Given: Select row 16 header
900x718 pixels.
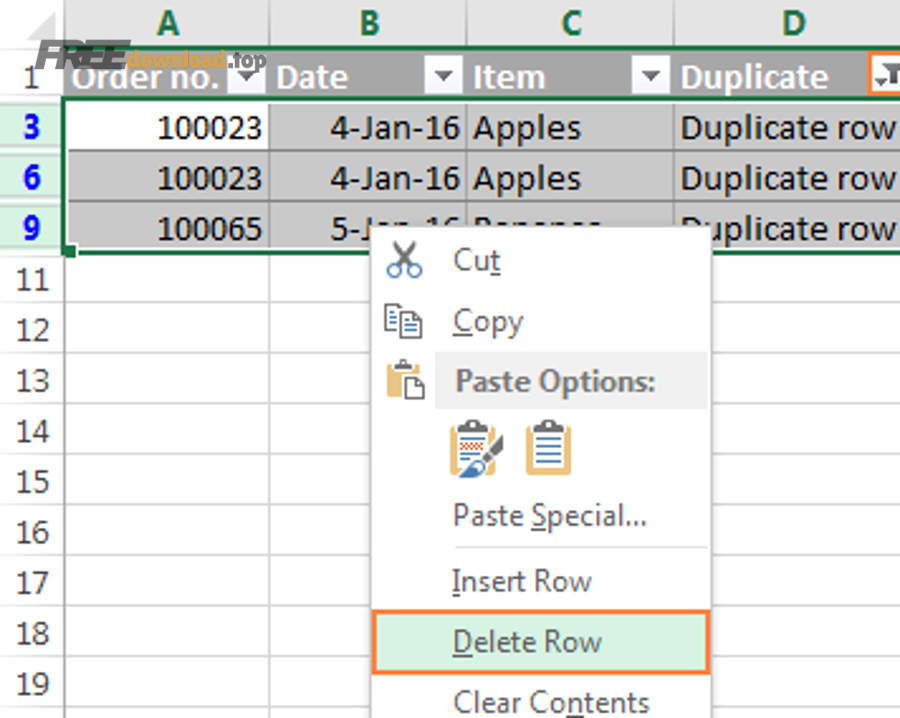Looking at the screenshot, I should (32, 533).
